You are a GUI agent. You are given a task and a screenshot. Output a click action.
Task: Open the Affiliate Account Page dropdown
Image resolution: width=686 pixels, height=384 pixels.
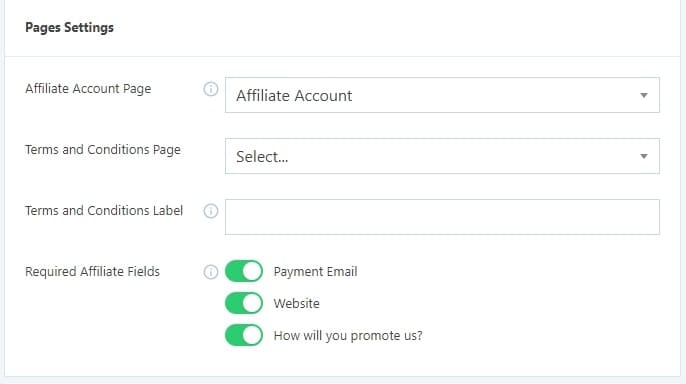tap(442, 95)
